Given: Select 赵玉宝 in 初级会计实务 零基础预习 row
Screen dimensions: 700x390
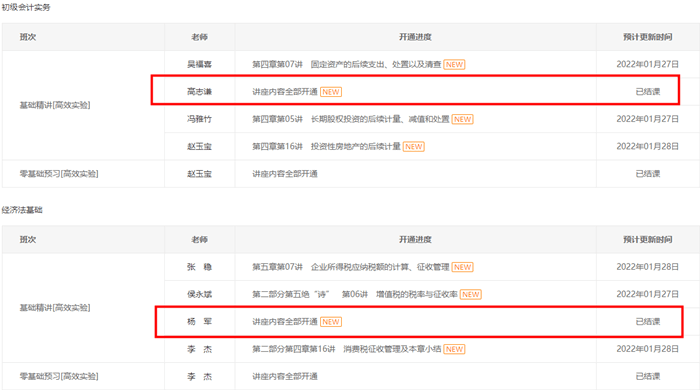Looking at the screenshot, I should (x=200, y=174).
